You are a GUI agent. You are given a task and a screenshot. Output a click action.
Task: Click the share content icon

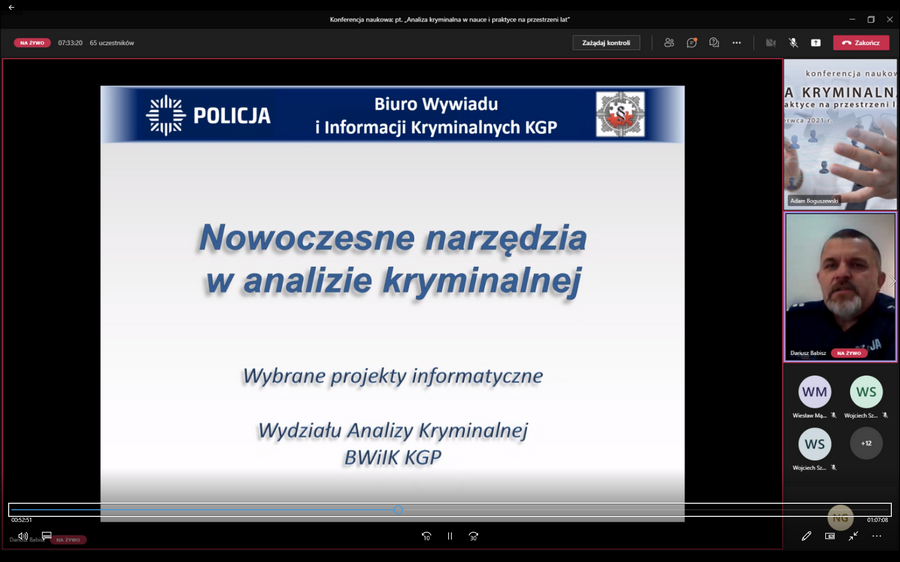coord(815,43)
